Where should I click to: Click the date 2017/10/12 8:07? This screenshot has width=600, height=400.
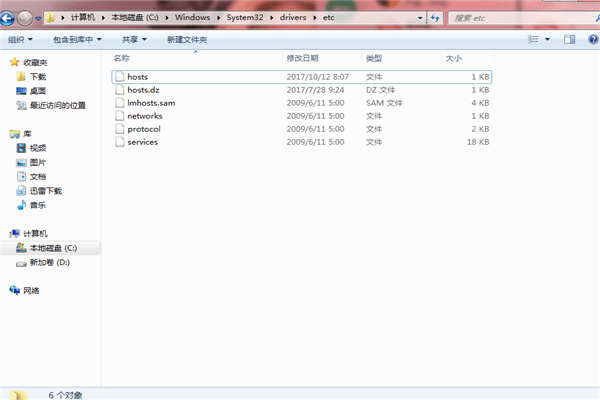pos(318,77)
